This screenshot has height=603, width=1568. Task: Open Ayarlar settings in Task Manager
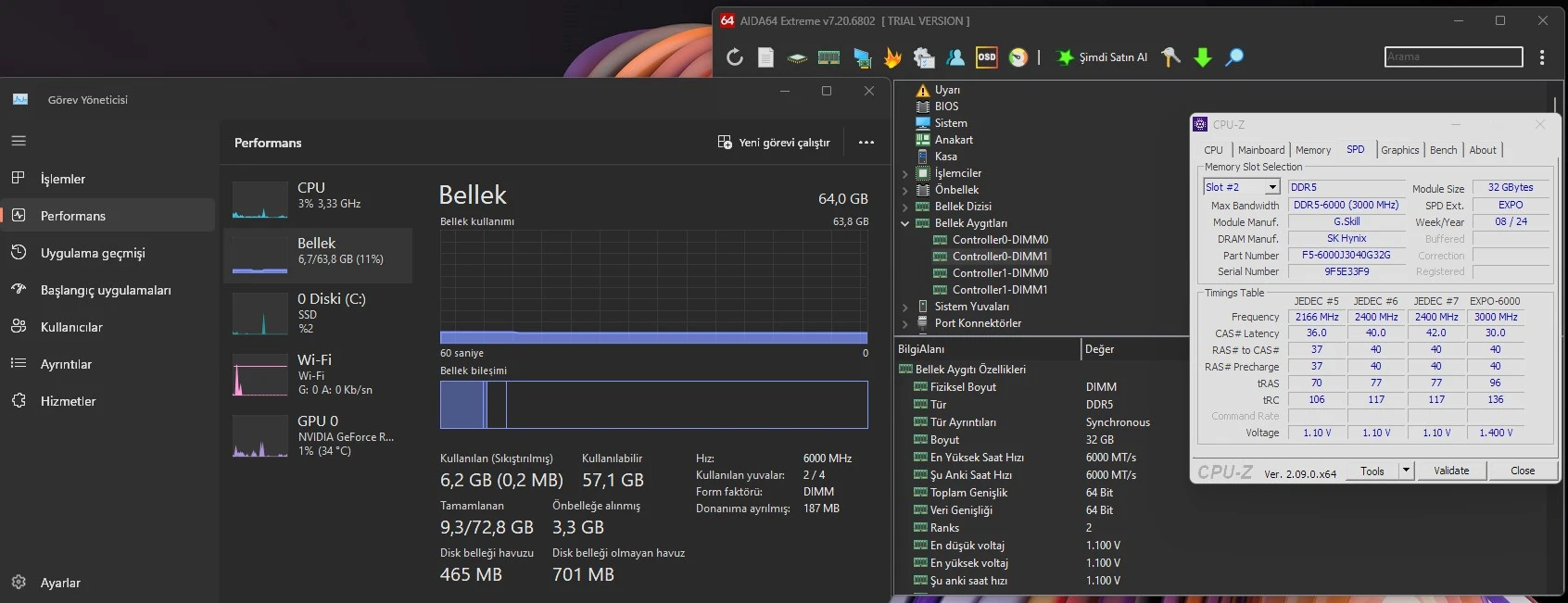click(x=107, y=583)
